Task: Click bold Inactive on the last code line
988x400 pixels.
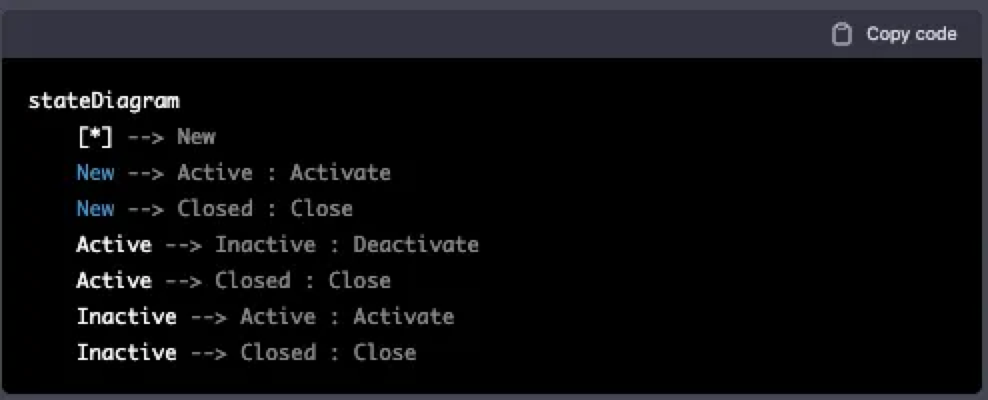Action: click(x=127, y=352)
